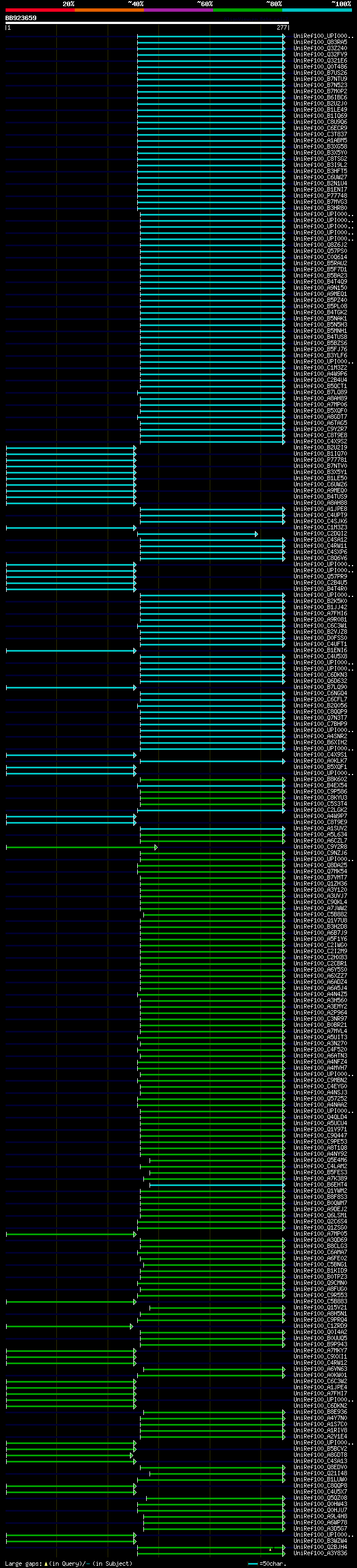Select hit label UniRef100_B1LE49

coord(321,109)
